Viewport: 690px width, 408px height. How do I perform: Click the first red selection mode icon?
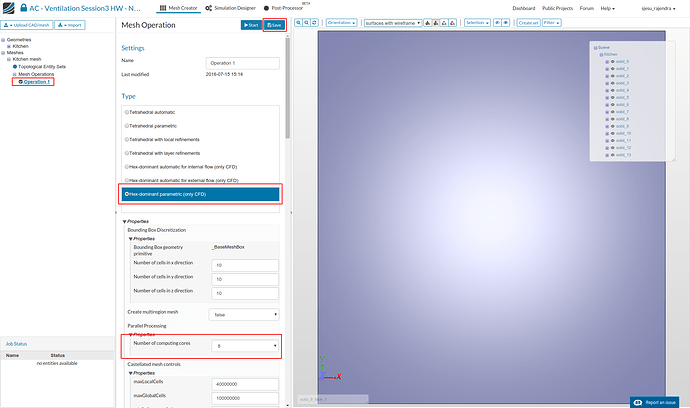click(x=427, y=22)
